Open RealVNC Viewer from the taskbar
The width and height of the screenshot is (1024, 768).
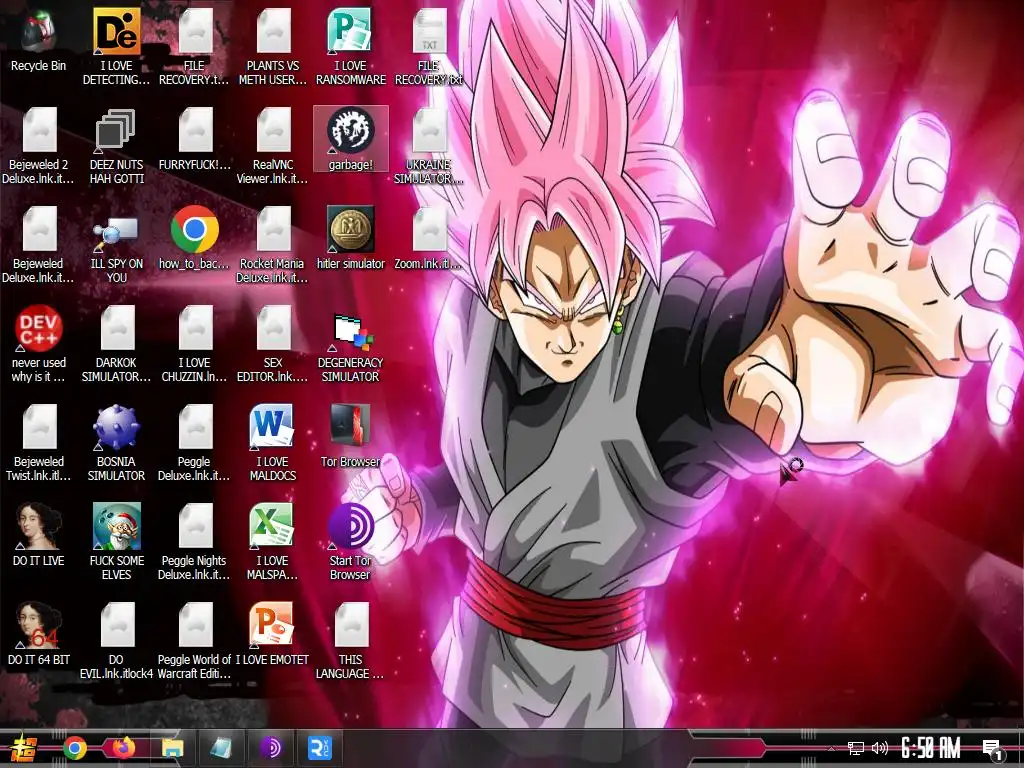[319, 748]
